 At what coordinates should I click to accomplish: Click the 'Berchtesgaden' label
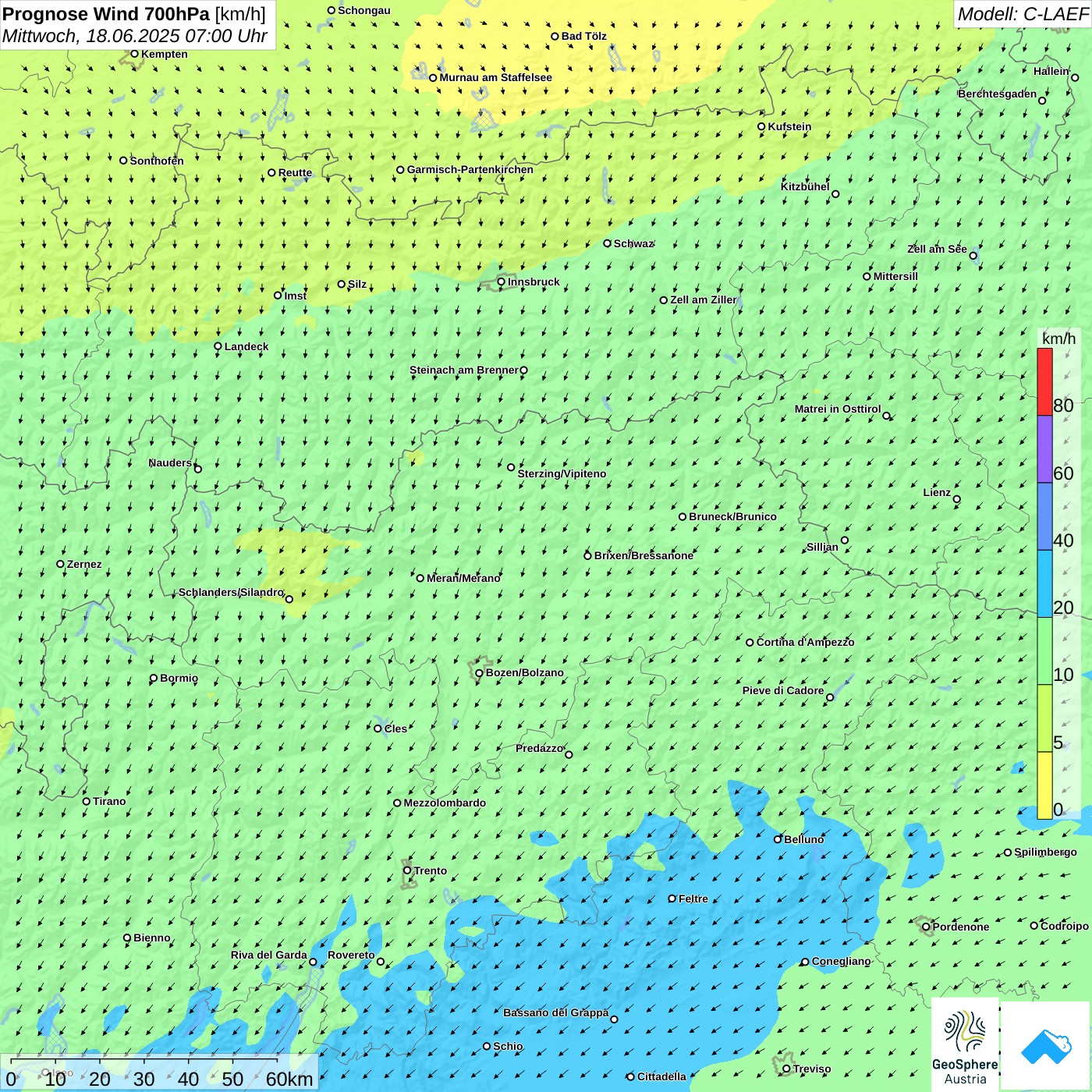(998, 94)
